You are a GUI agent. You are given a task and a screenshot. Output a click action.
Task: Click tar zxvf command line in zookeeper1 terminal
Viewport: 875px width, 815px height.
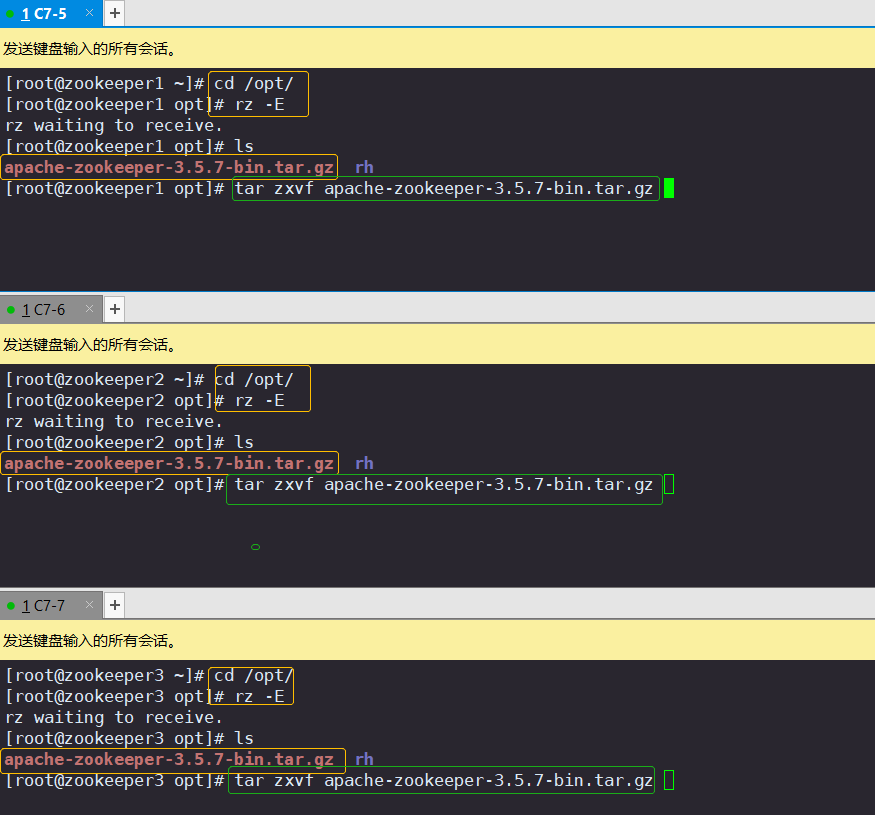pos(444,189)
